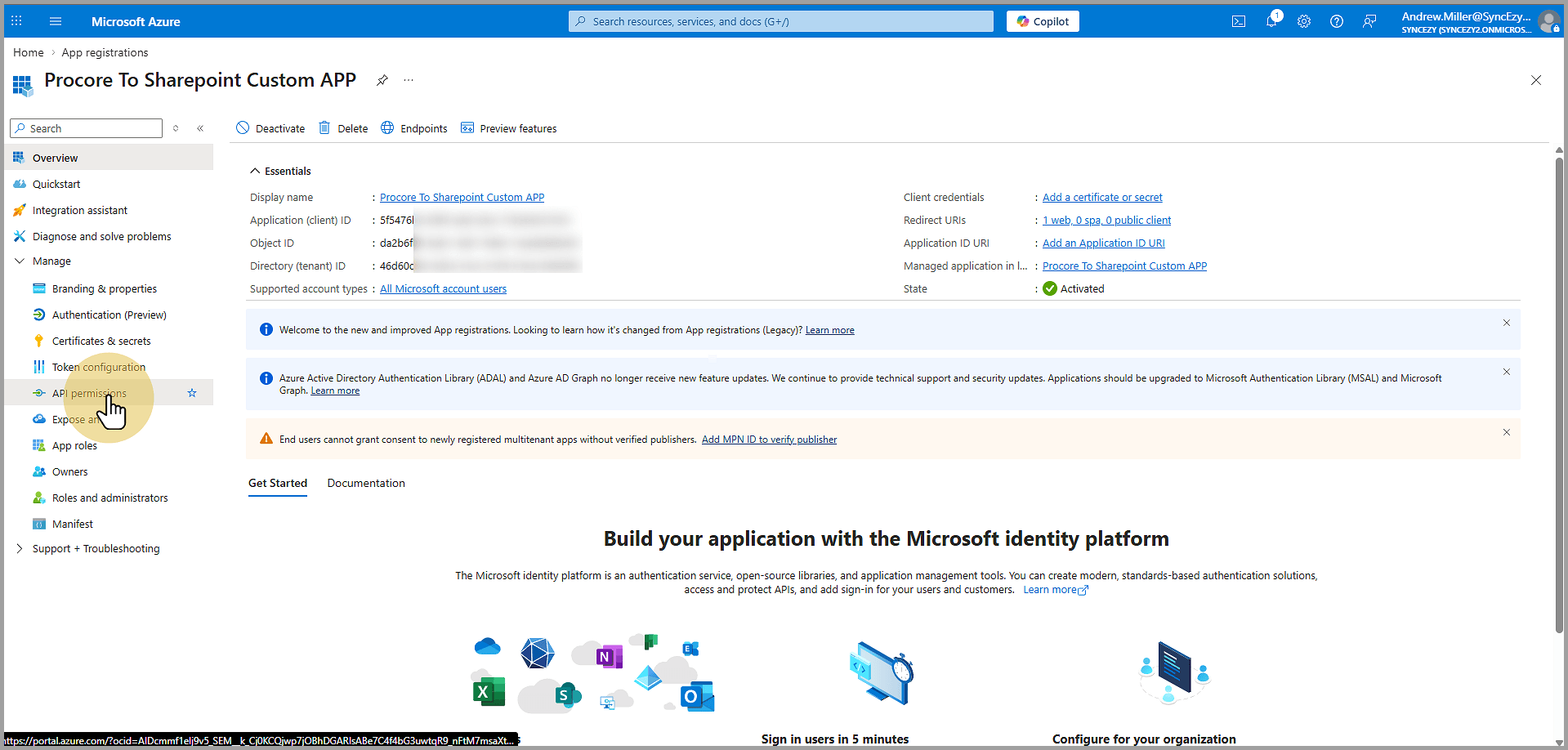
Task: Open the app launcher waffle icon
Action: (x=16, y=21)
